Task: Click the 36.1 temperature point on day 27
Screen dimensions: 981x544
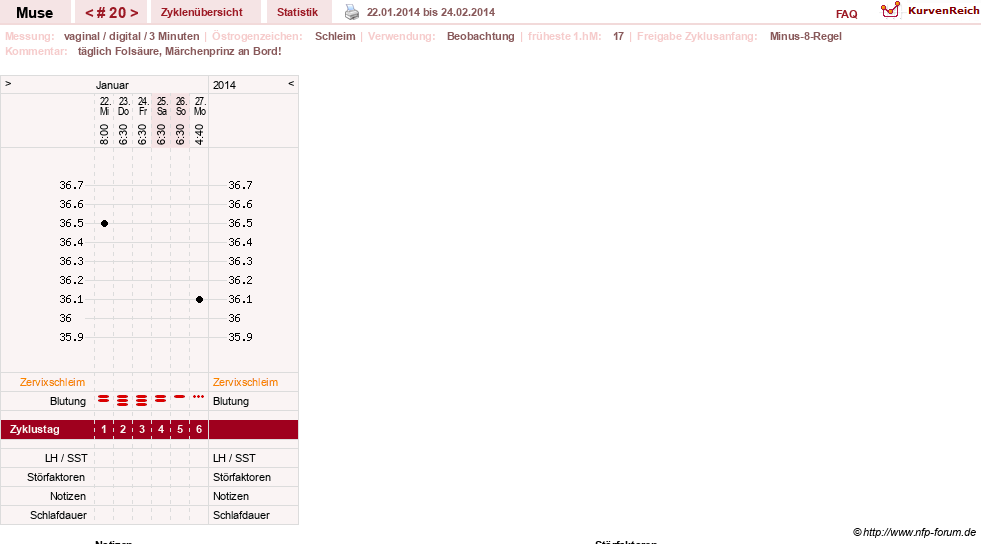Action: [x=200, y=300]
